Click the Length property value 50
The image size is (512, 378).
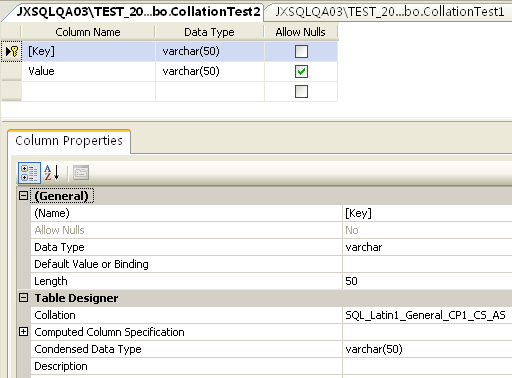[427, 281]
